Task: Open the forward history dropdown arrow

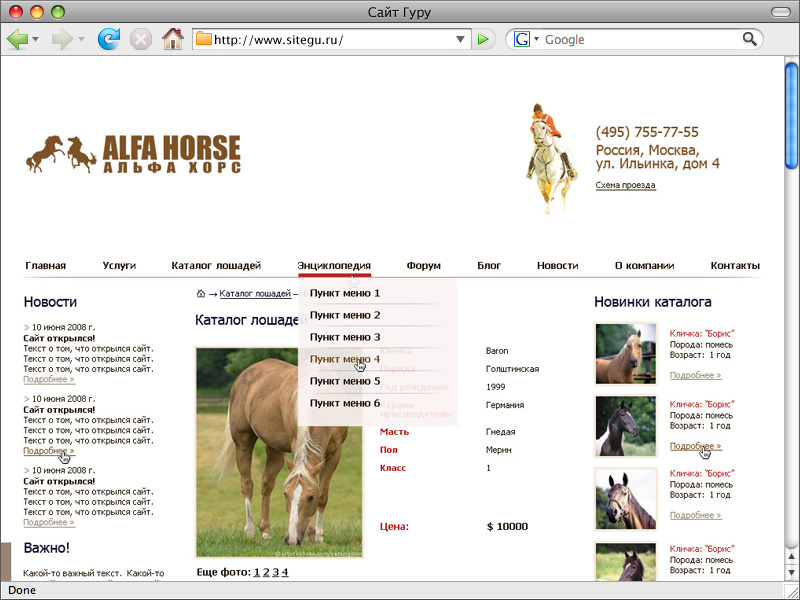Action: click(81, 39)
